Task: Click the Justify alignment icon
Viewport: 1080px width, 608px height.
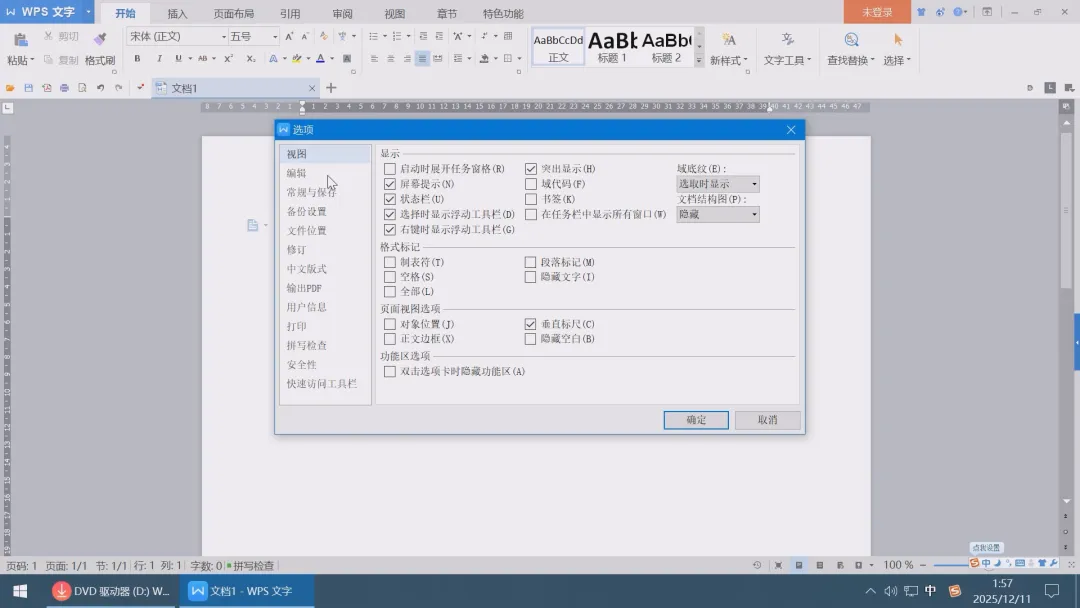Action: 422,59
